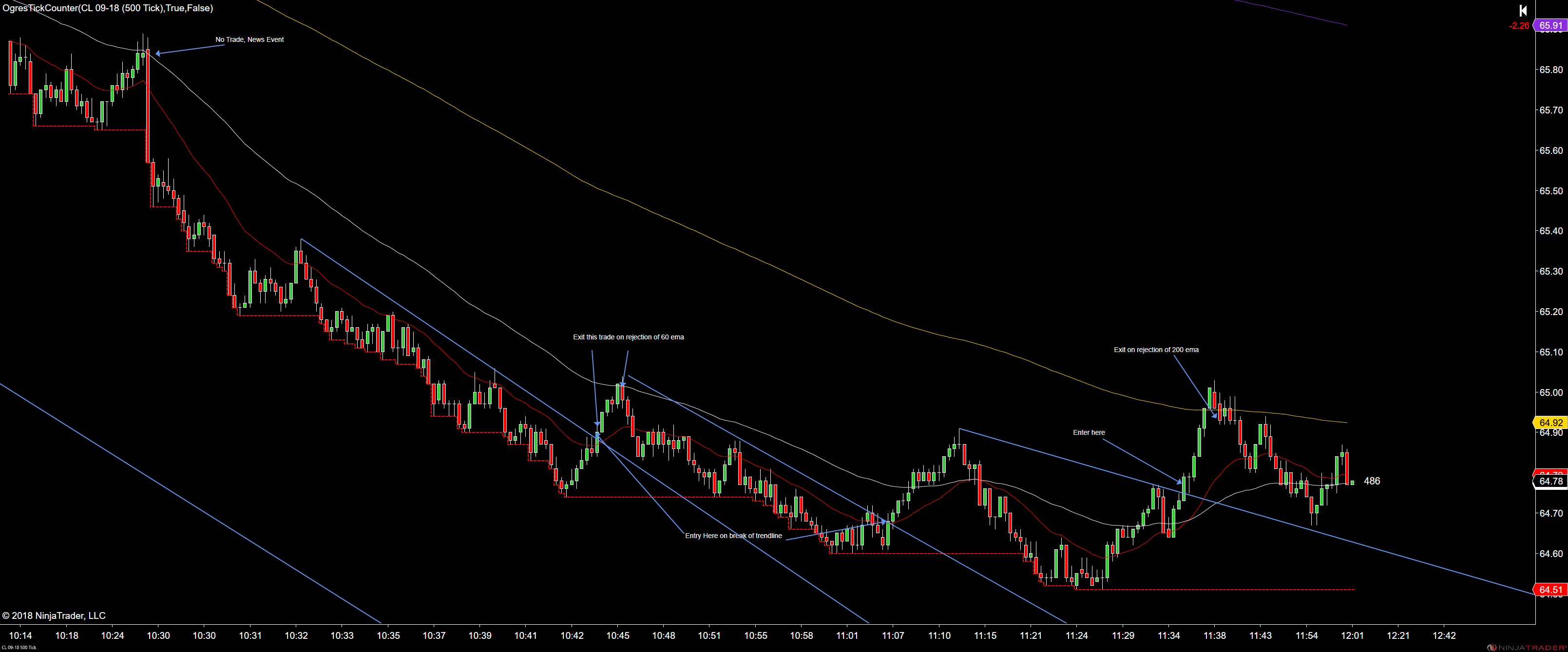The height and width of the screenshot is (652, 1568).
Task: Click the 65.70 price axis label
Action: [1551, 110]
